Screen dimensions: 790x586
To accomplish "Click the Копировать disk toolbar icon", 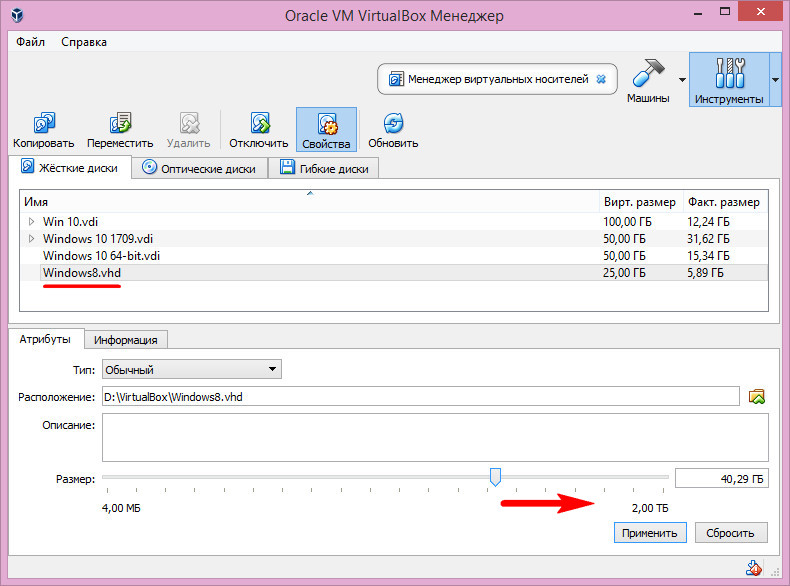I will tap(44, 122).
